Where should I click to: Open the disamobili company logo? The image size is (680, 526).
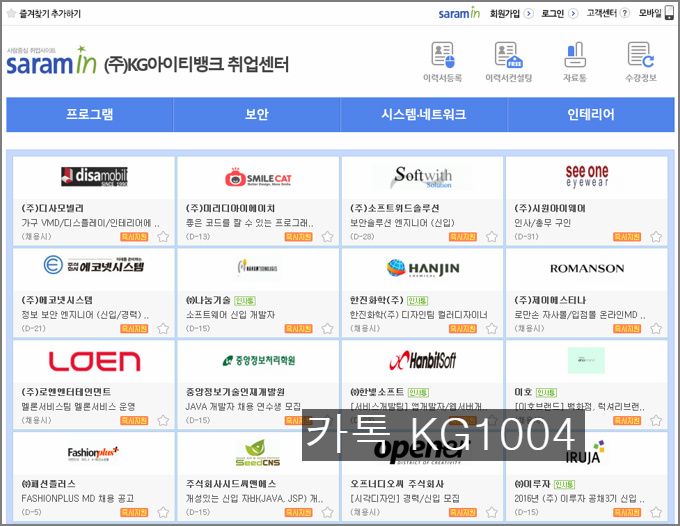(94, 176)
